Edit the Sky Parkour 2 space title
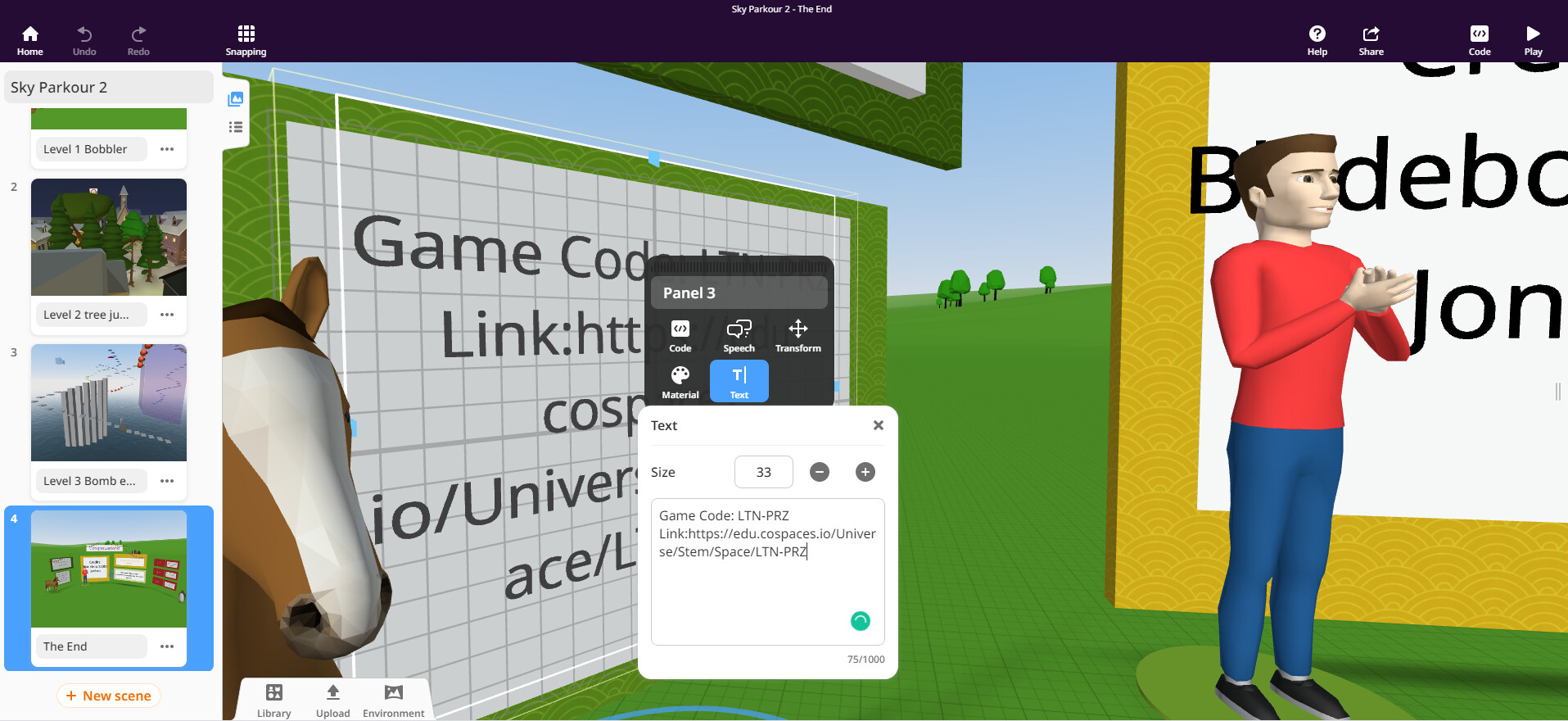 pyautogui.click(x=109, y=87)
